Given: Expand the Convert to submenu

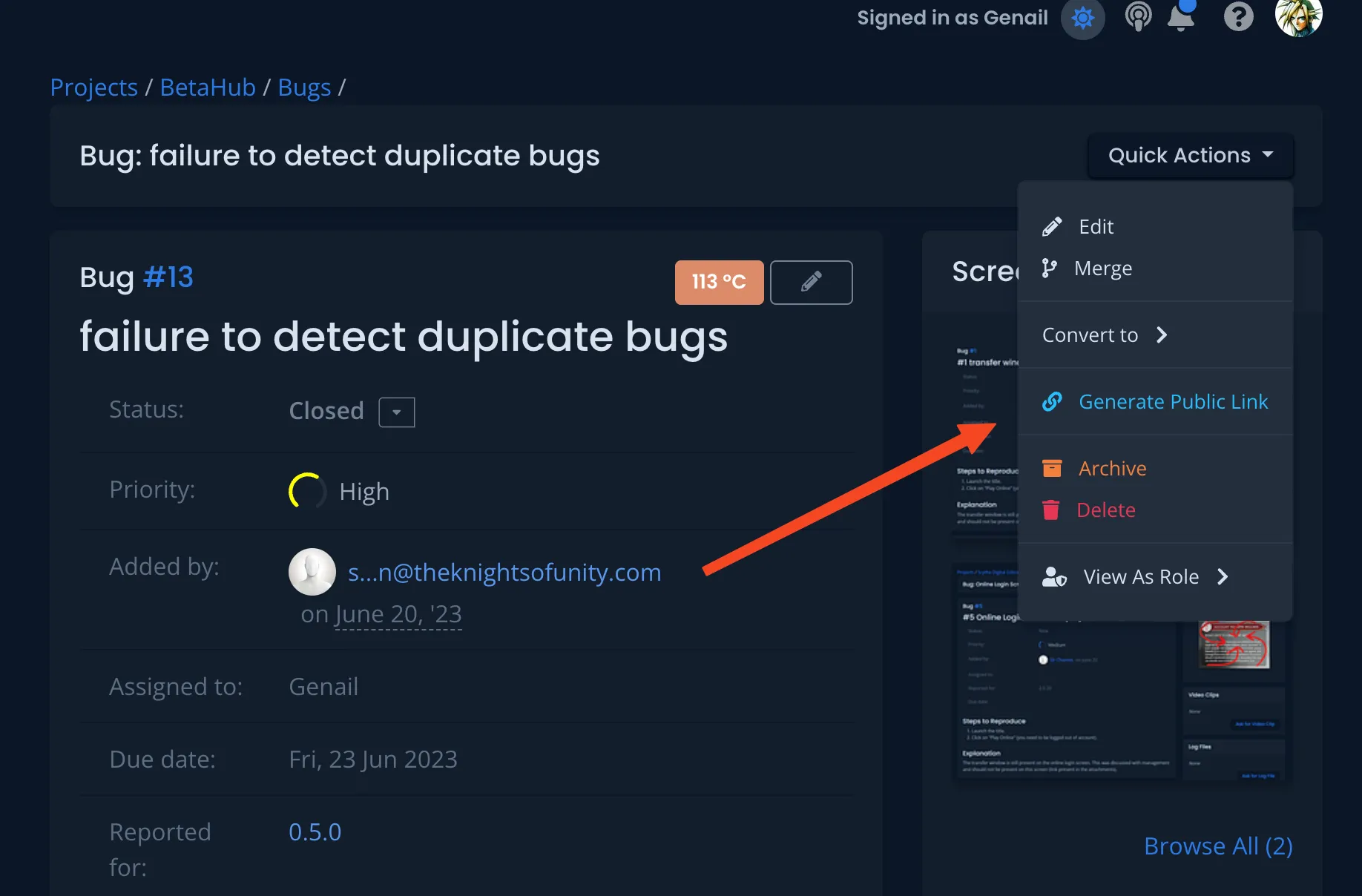Looking at the screenshot, I should click(x=1105, y=335).
